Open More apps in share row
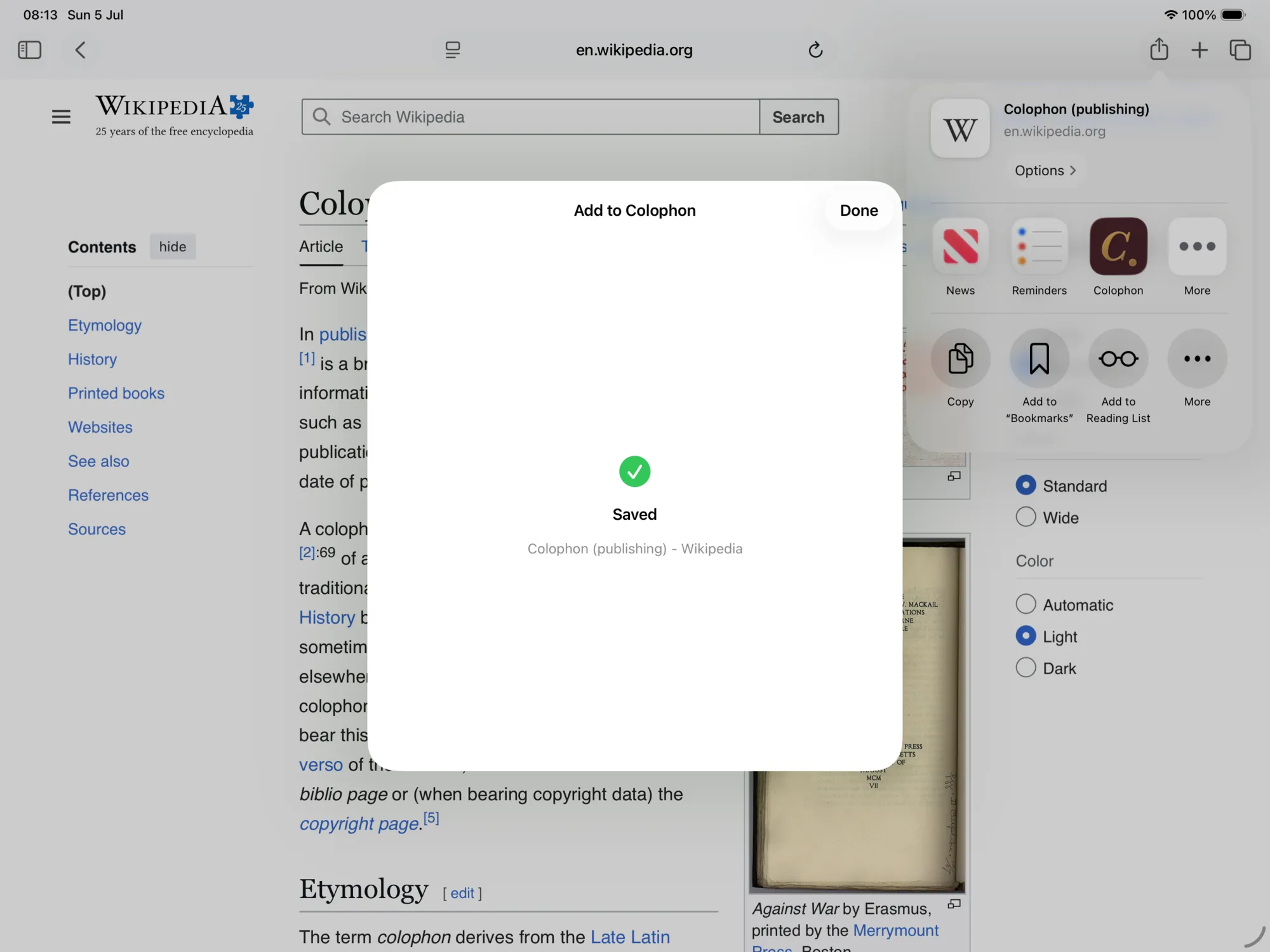The height and width of the screenshot is (952, 1270). click(1197, 246)
